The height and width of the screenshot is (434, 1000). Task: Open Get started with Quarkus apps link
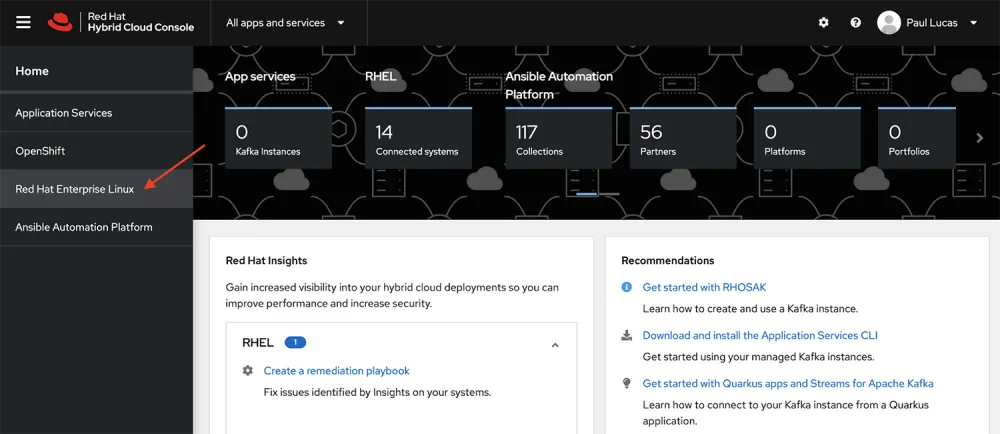tap(788, 383)
